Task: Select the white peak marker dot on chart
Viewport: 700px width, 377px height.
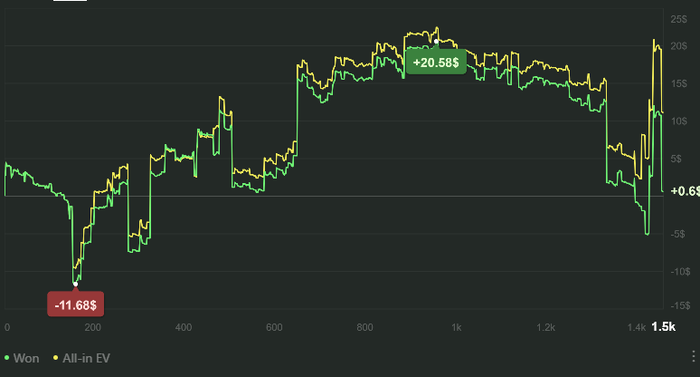Action: (x=436, y=42)
